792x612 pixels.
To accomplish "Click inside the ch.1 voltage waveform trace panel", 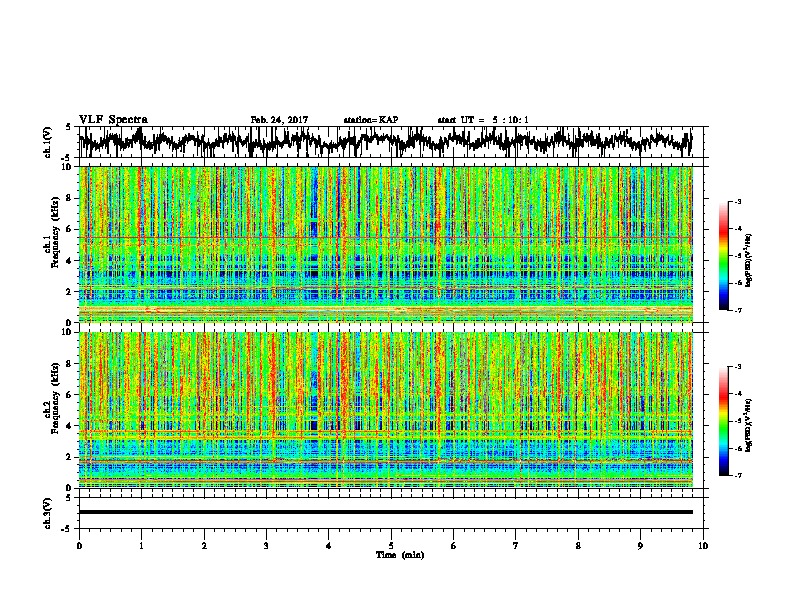I will point(390,142).
